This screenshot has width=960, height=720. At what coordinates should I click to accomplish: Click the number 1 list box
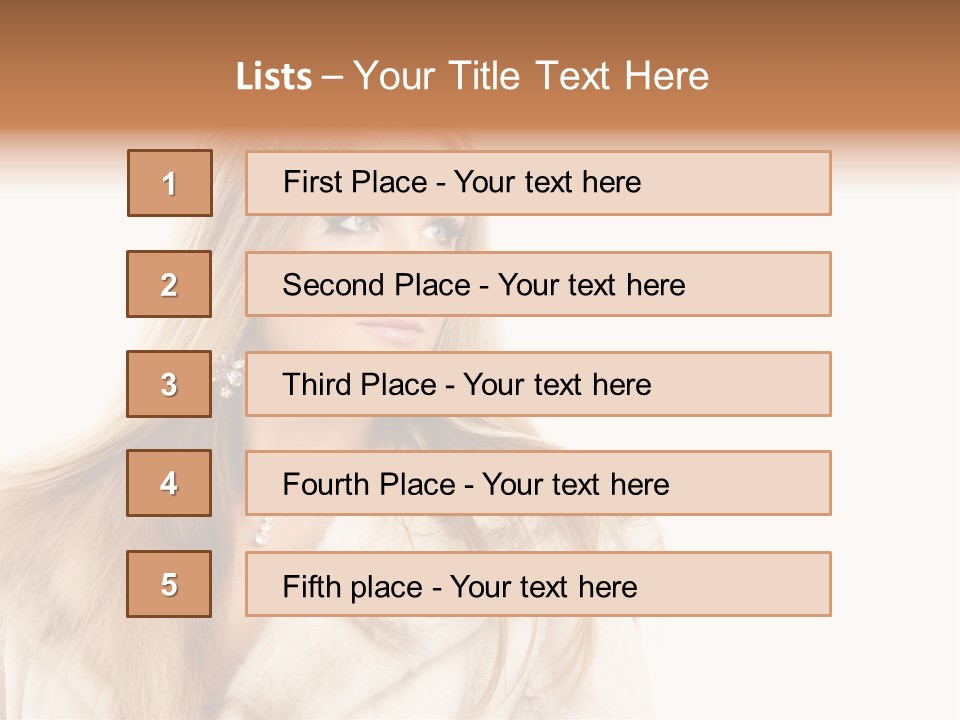170,183
